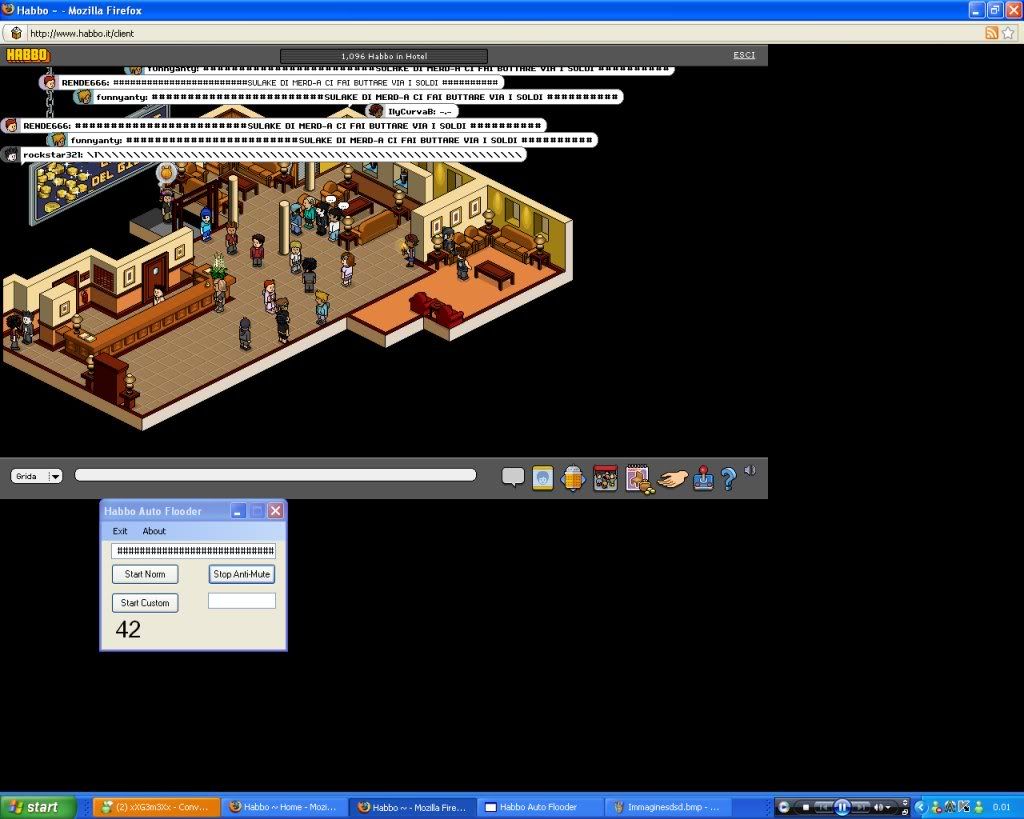Click the flood message text field
Image resolution: width=1024 pixels, height=819 pixels.
pos(193,551)
